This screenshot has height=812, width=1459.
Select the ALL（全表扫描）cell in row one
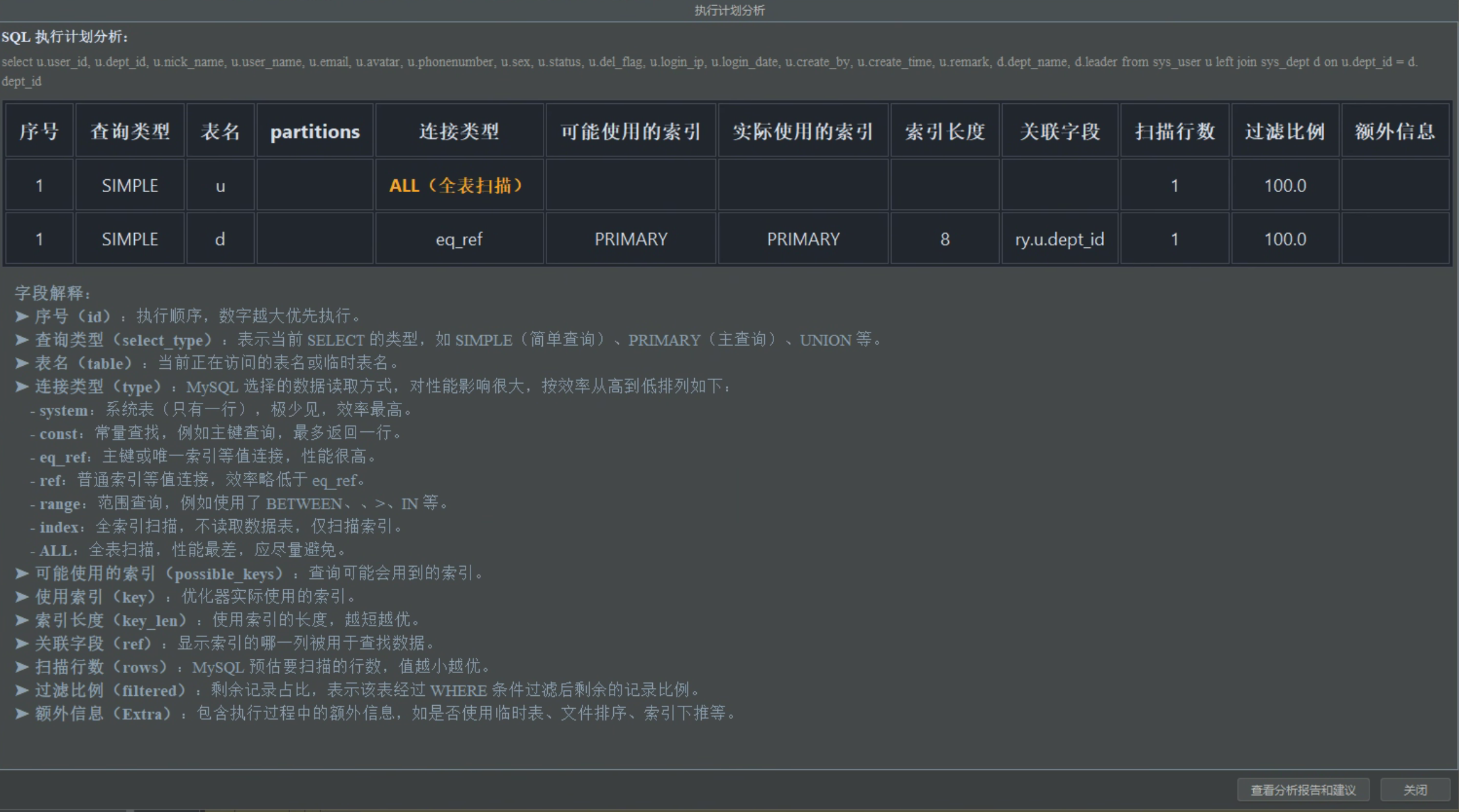click(x=458, y=185)
